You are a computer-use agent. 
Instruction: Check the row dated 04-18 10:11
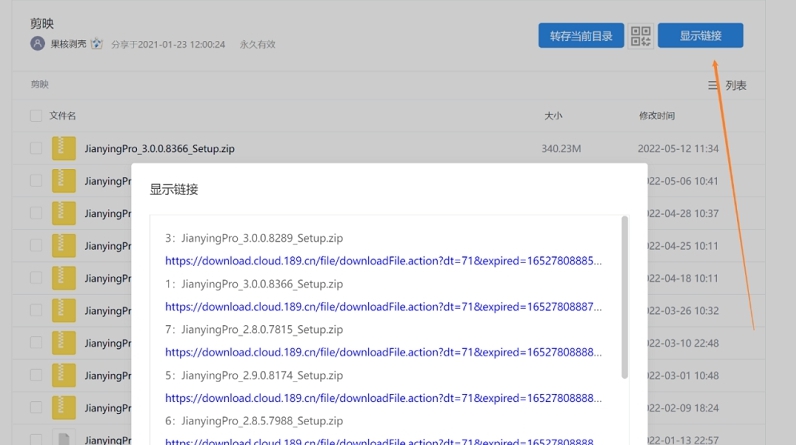[36, 278]
